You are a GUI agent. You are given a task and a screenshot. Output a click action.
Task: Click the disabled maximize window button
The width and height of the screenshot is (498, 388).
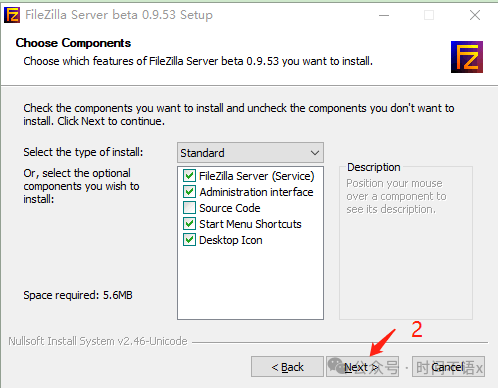coord(429,15)
